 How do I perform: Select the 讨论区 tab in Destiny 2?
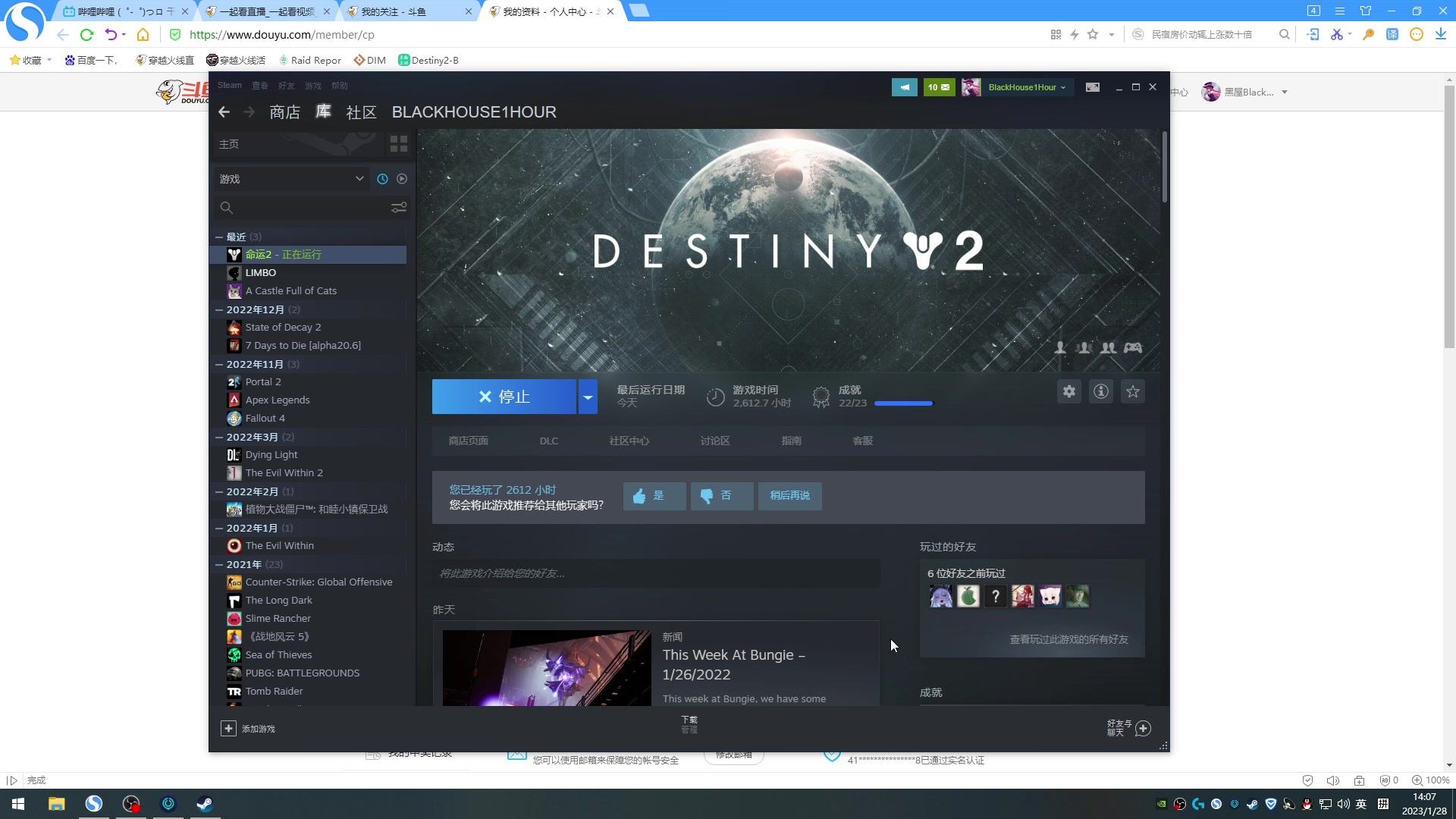point(714,441)
